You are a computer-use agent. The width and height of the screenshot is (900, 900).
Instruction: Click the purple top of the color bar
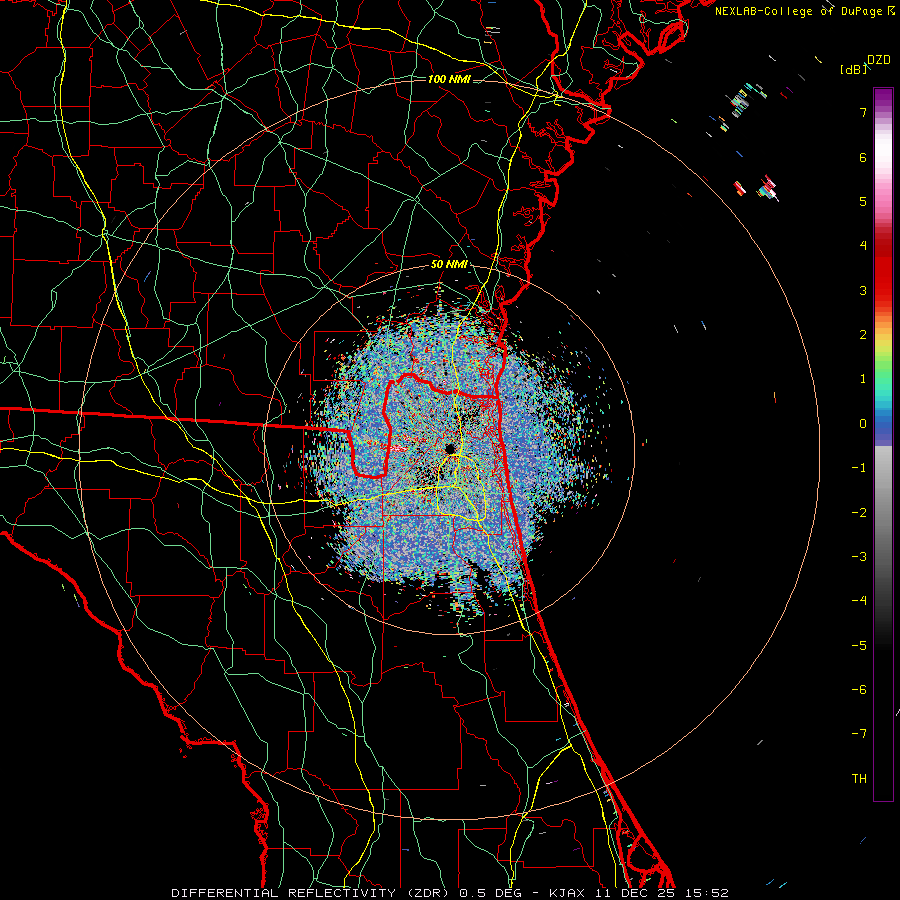(883, 96)
